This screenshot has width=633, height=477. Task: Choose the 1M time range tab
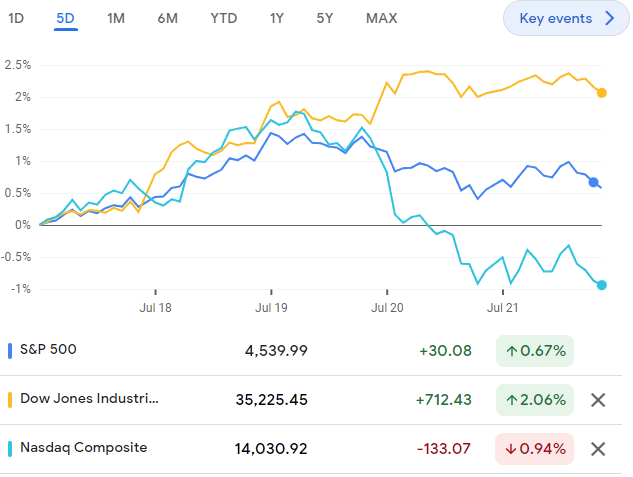click(x=116, y=18)
